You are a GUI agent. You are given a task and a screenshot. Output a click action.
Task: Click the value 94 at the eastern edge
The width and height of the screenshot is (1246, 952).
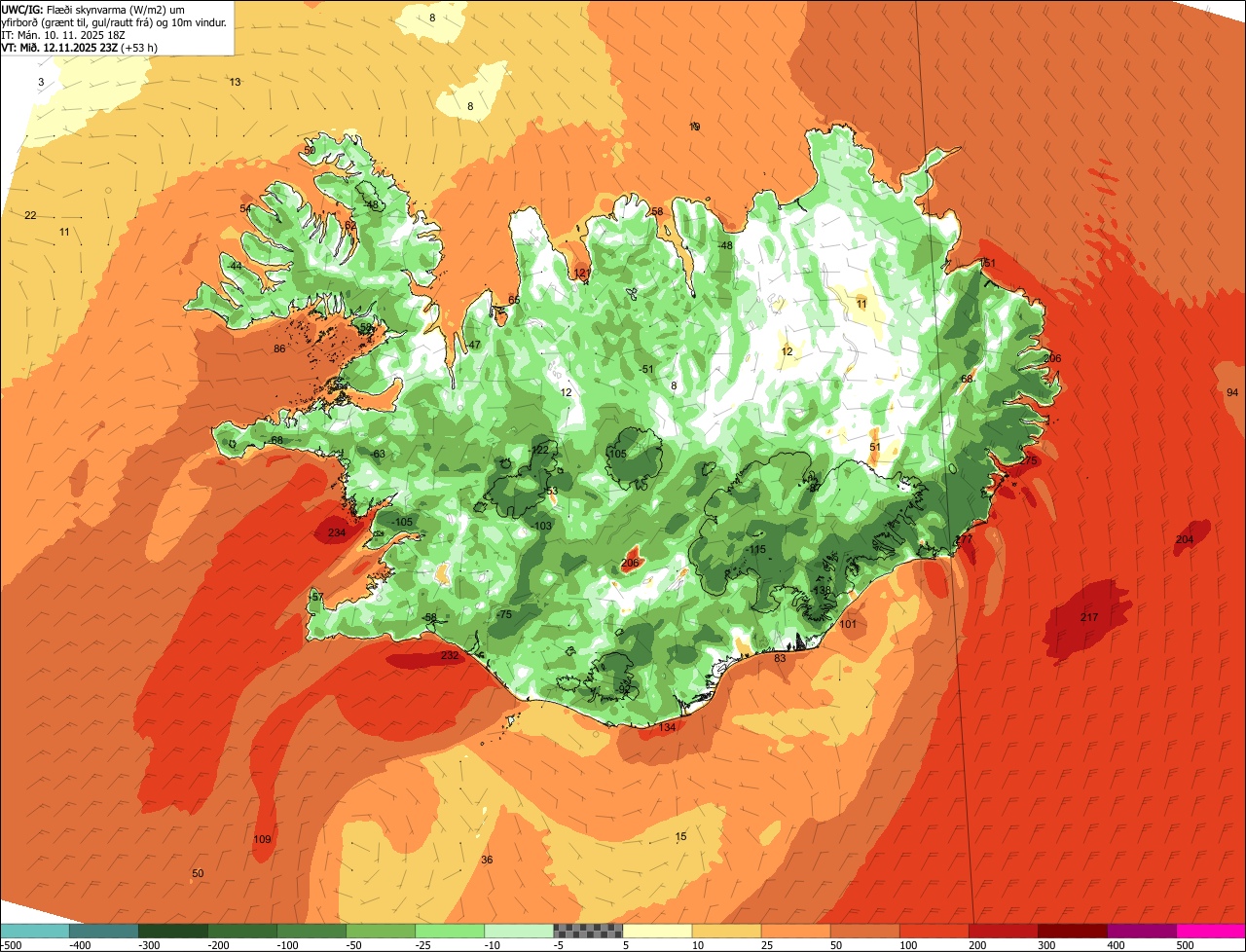[x=1233, y=392]
